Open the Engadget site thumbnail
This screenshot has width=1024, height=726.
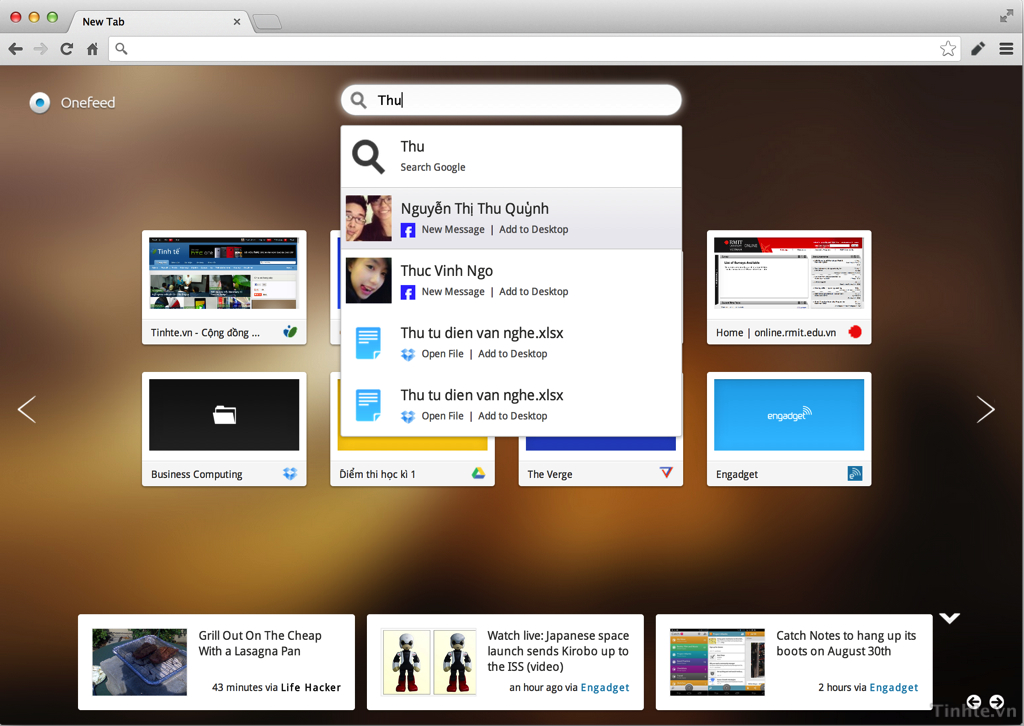(x=789, y=415)
